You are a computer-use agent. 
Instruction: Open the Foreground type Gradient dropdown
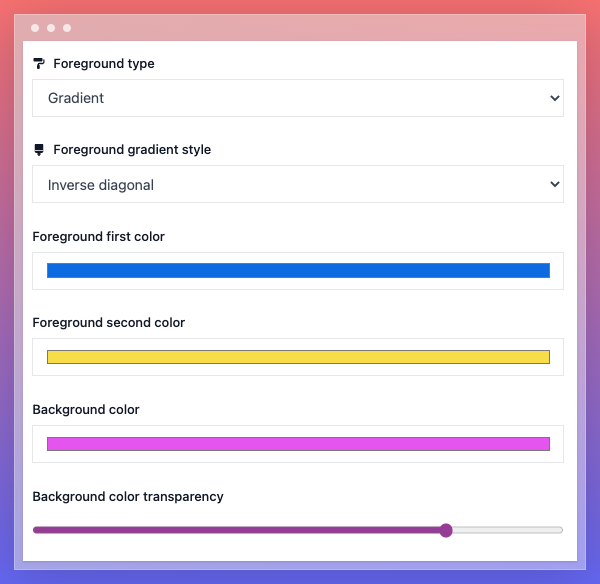click(298, 98)
